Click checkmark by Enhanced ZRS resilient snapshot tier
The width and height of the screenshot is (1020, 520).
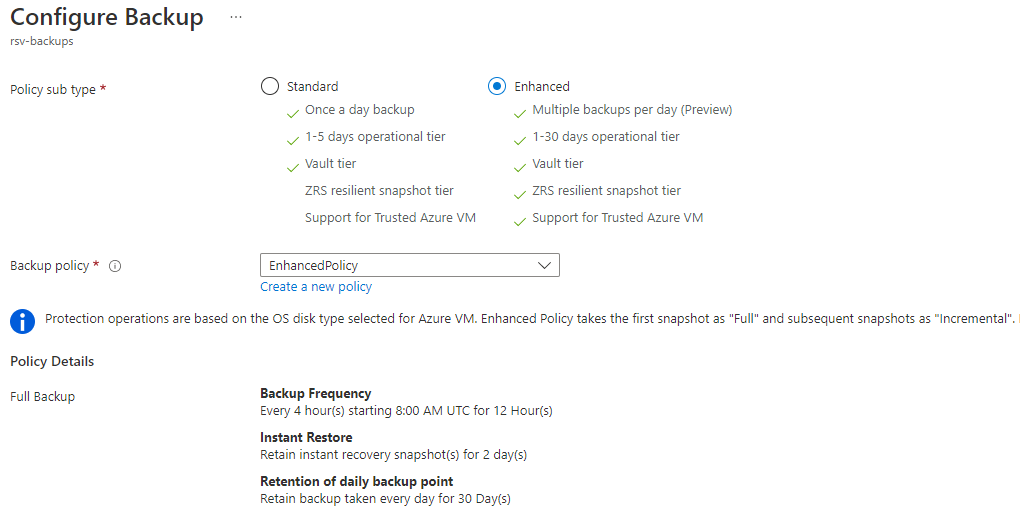pos(520,193)
